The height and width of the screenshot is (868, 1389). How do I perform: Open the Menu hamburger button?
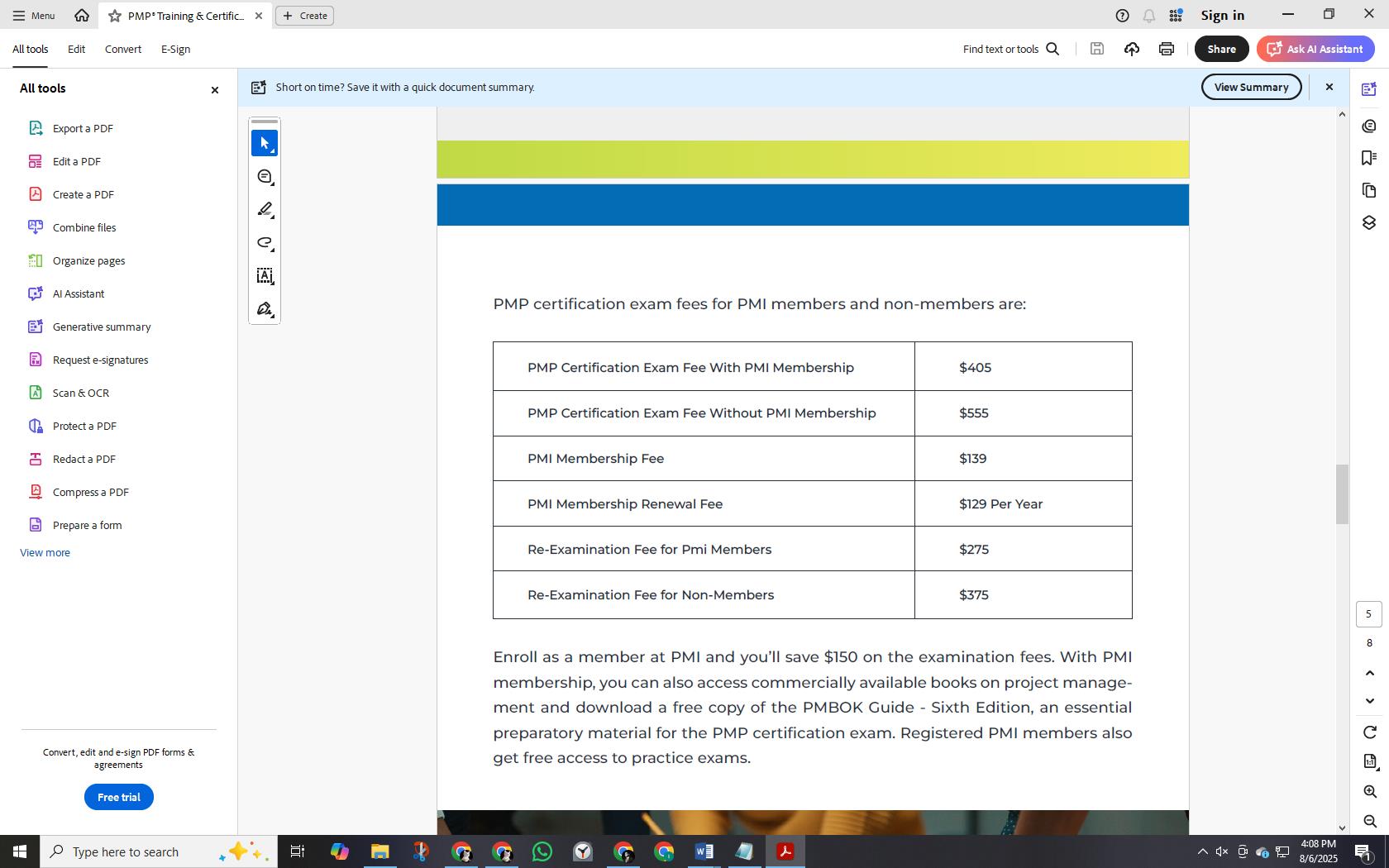click(x=34, y=16)
